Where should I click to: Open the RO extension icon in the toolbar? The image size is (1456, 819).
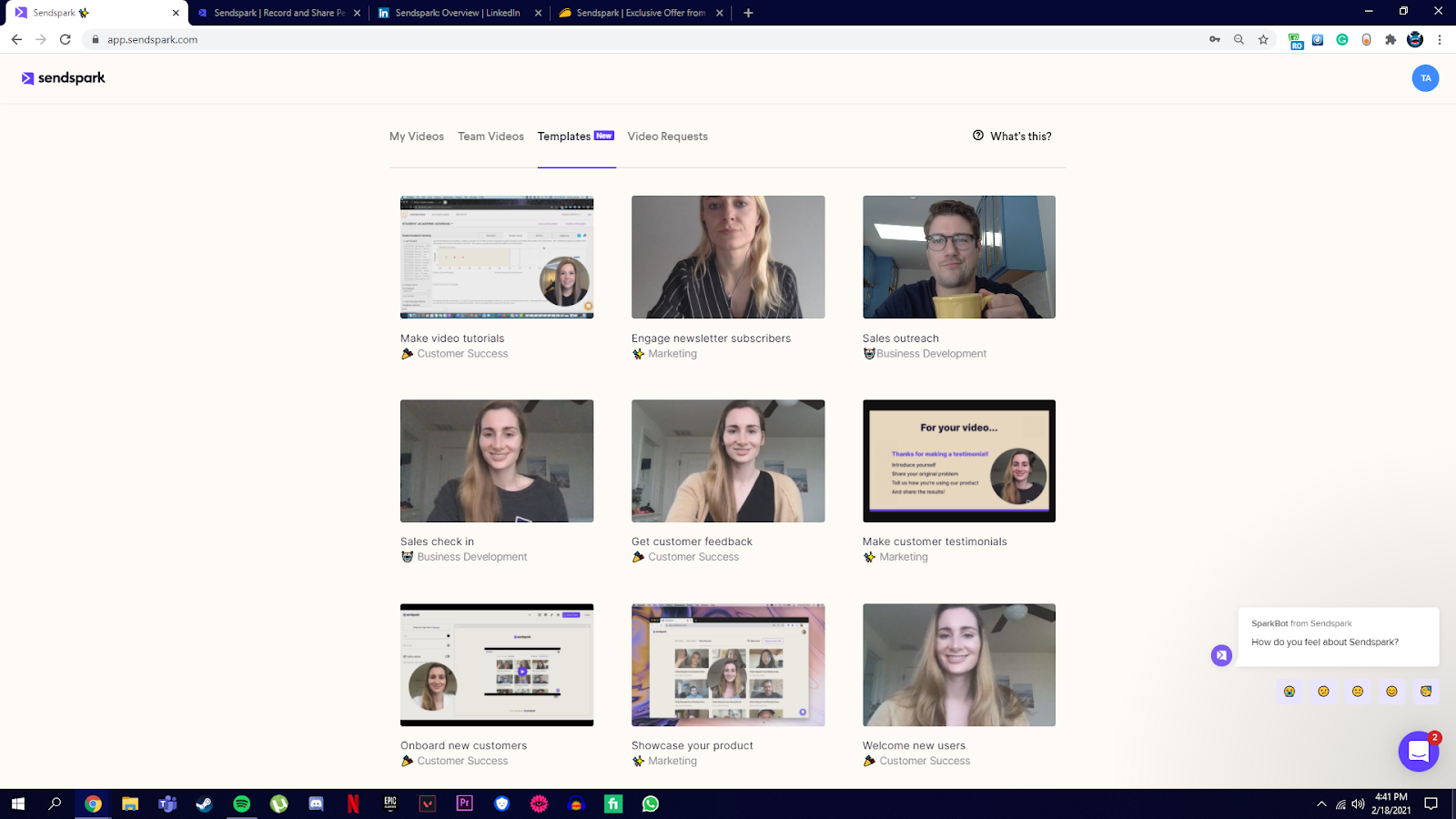[x=1296, y=40]
